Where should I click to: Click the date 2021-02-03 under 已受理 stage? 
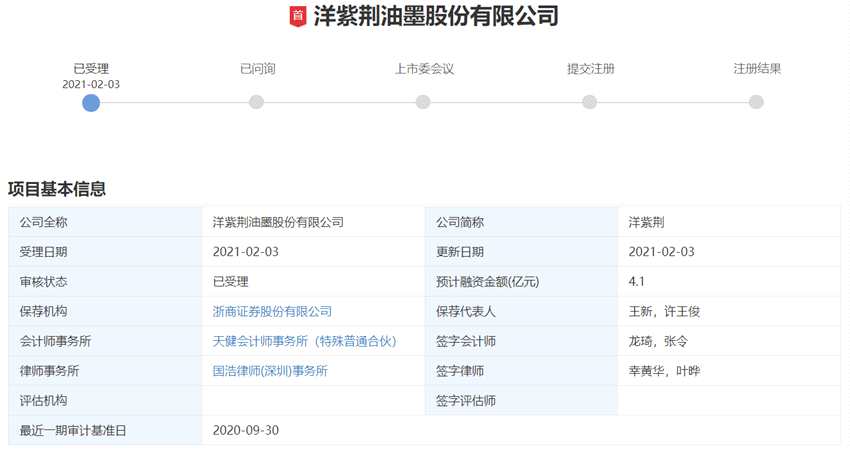91,84
